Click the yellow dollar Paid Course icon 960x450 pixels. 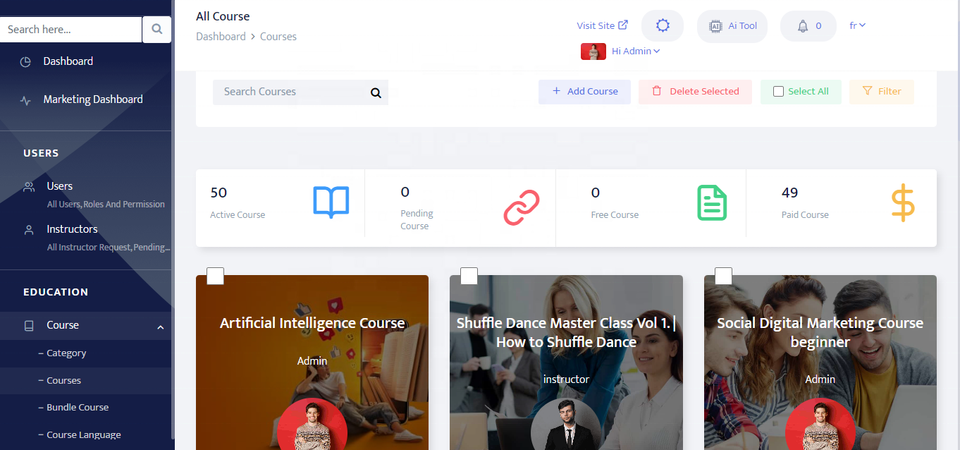(903, 203)
